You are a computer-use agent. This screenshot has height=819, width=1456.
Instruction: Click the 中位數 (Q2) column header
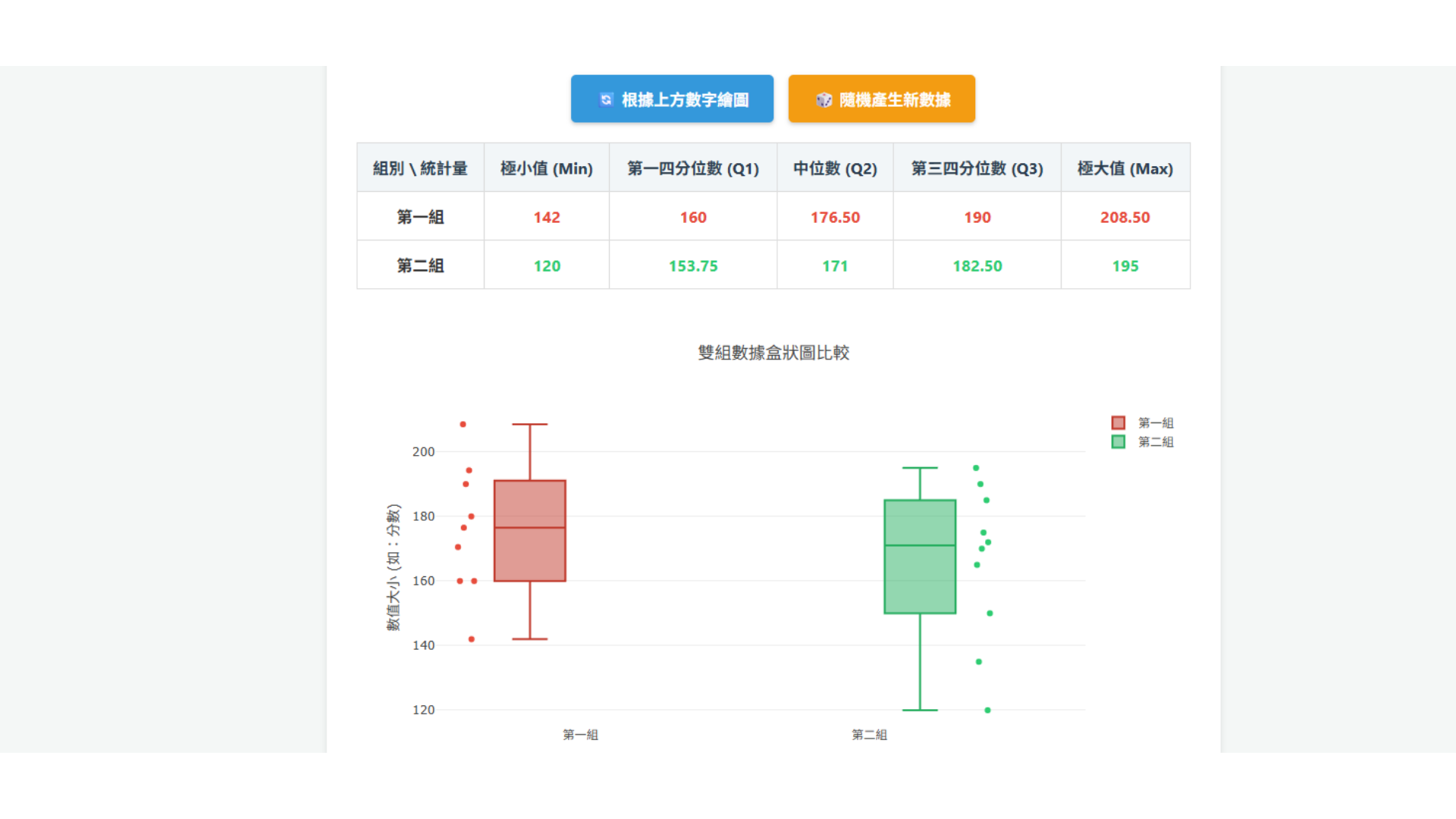point(835,168)
